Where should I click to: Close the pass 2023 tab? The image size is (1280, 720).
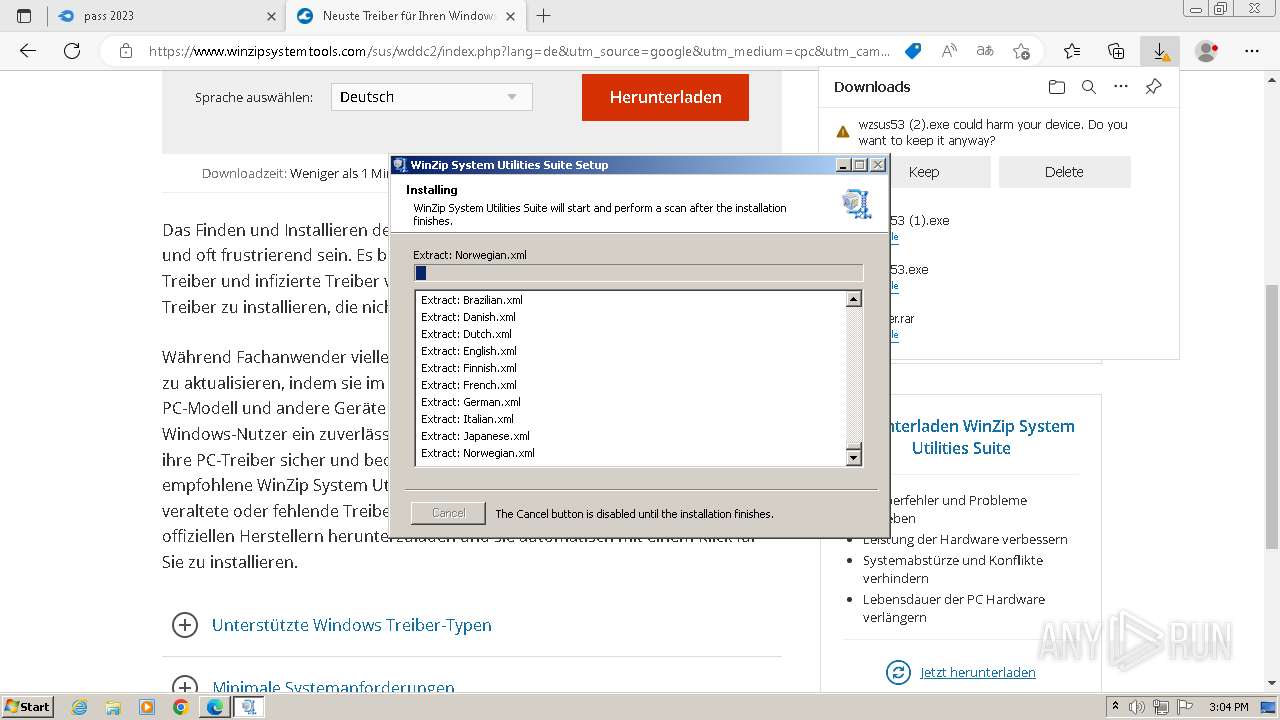272,16
